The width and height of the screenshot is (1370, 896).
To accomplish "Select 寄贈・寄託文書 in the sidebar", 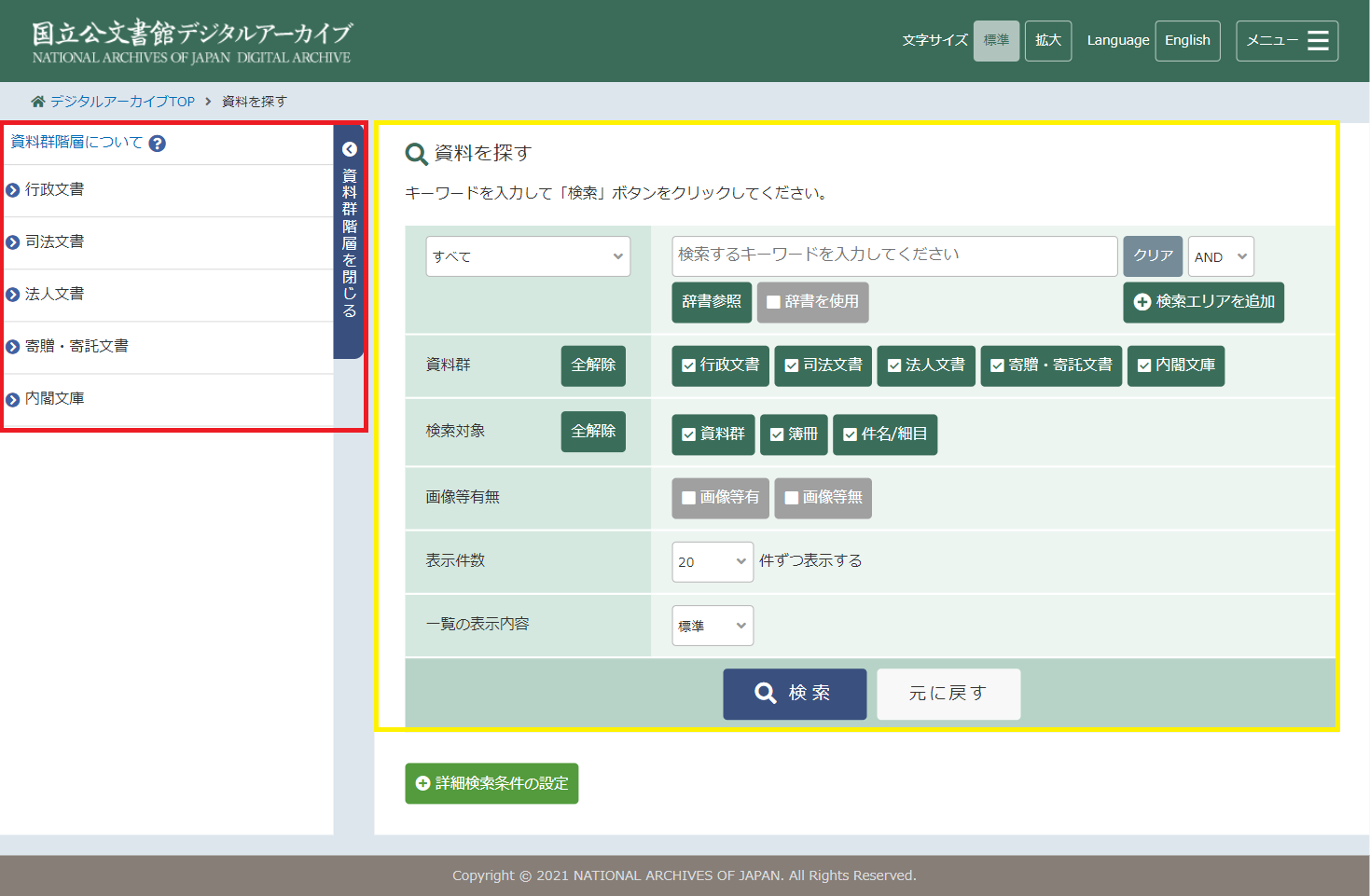I will pos(76,346).
